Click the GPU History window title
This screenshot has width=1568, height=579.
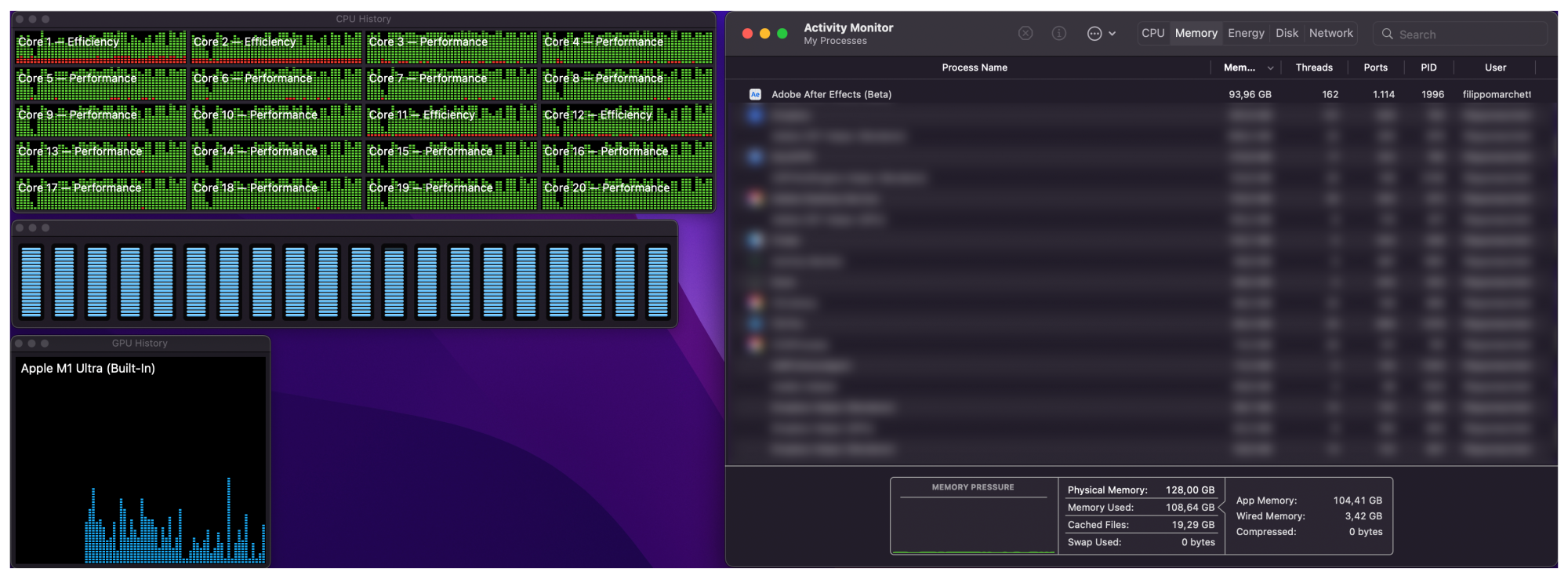(140, 343)
